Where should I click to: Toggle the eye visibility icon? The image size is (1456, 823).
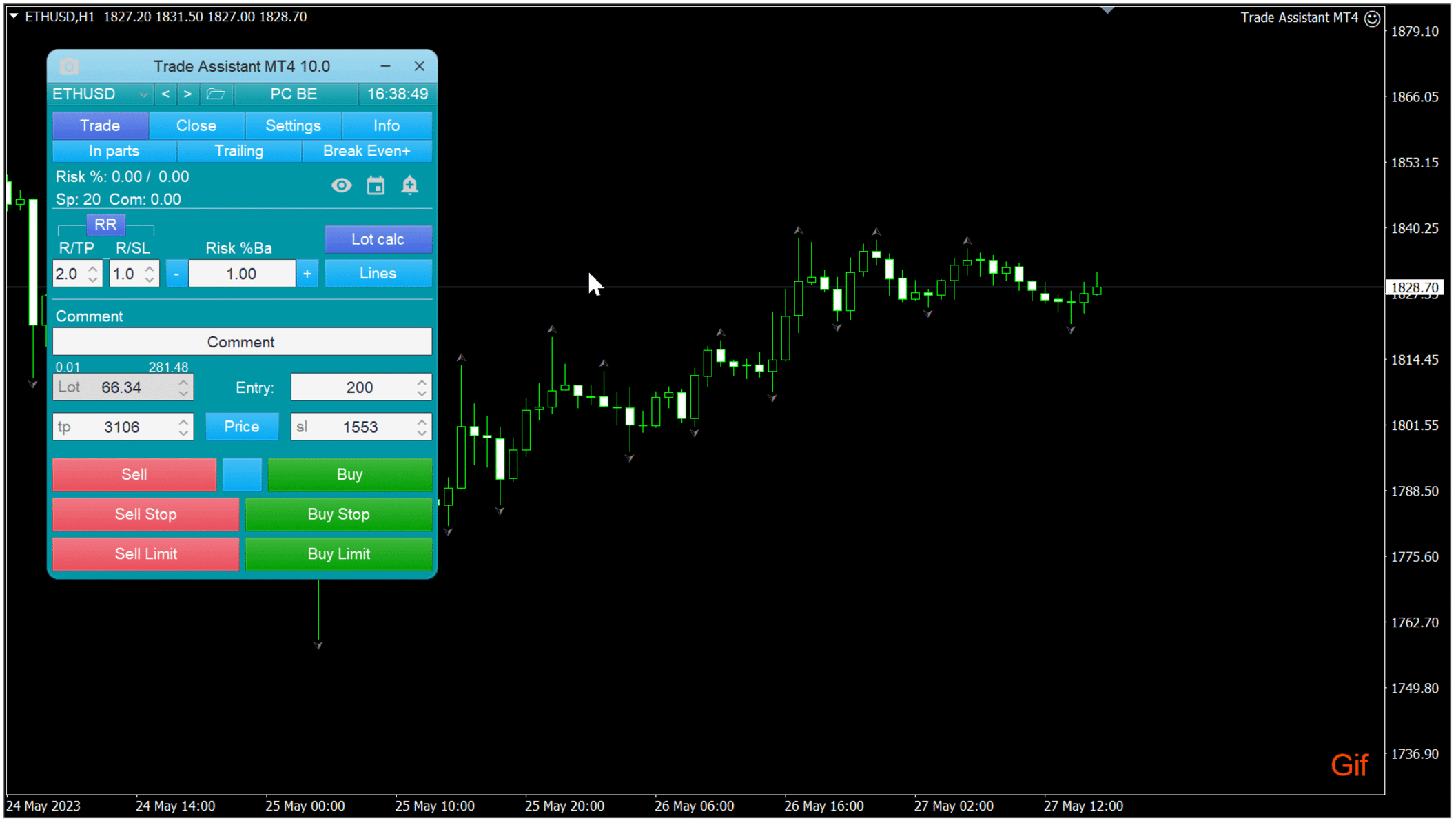[341, 185]
